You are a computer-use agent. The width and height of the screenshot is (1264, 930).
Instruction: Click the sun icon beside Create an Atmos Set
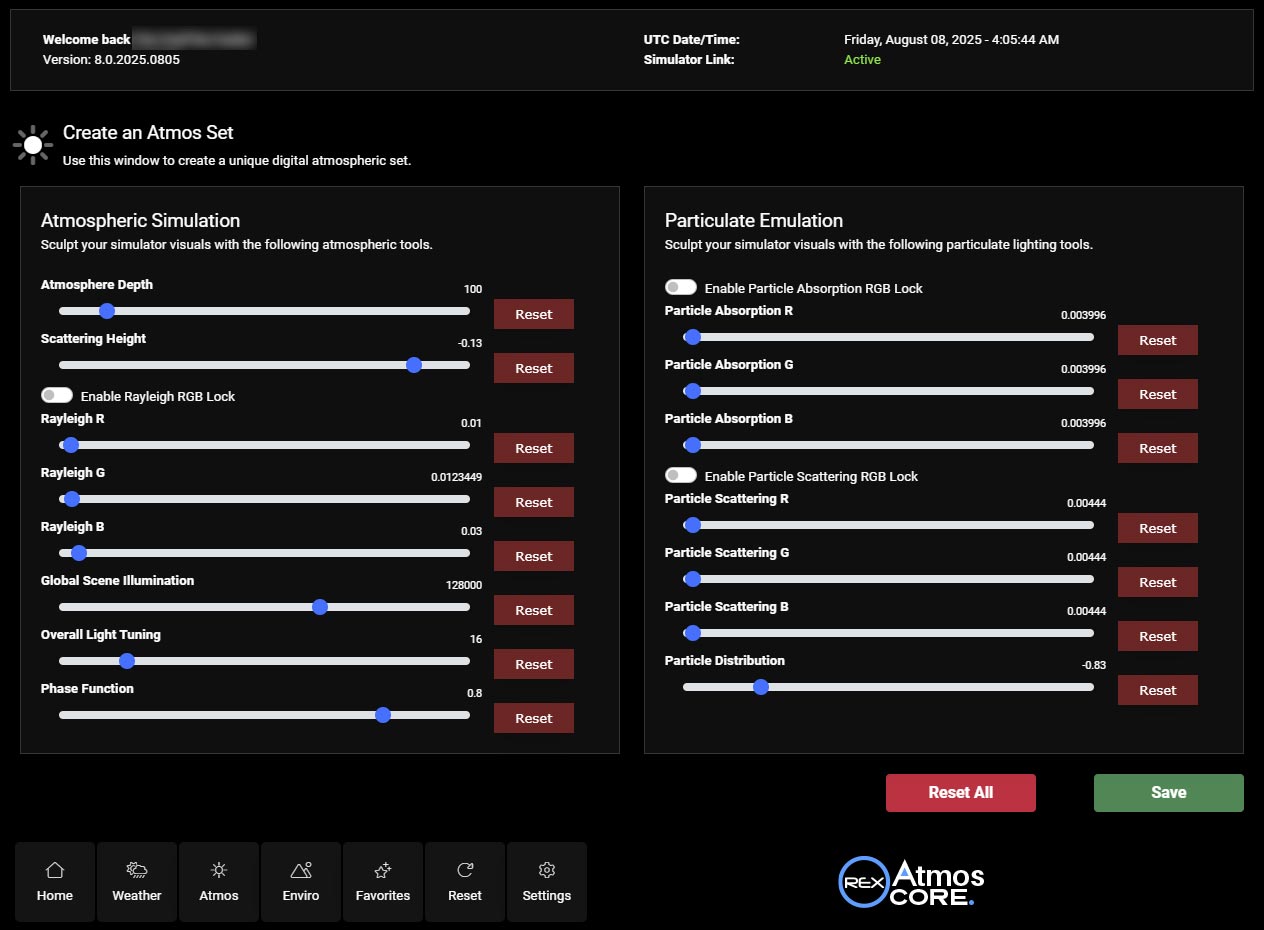pos(32,144)
